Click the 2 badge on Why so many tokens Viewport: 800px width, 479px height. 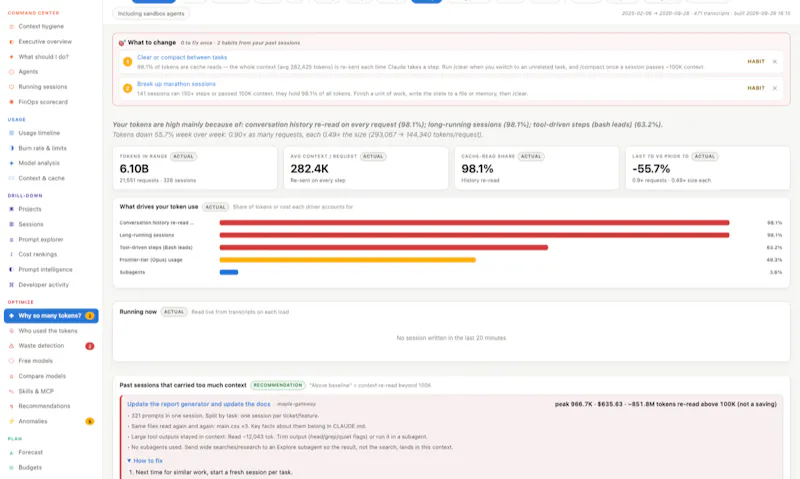click(90, 316)
